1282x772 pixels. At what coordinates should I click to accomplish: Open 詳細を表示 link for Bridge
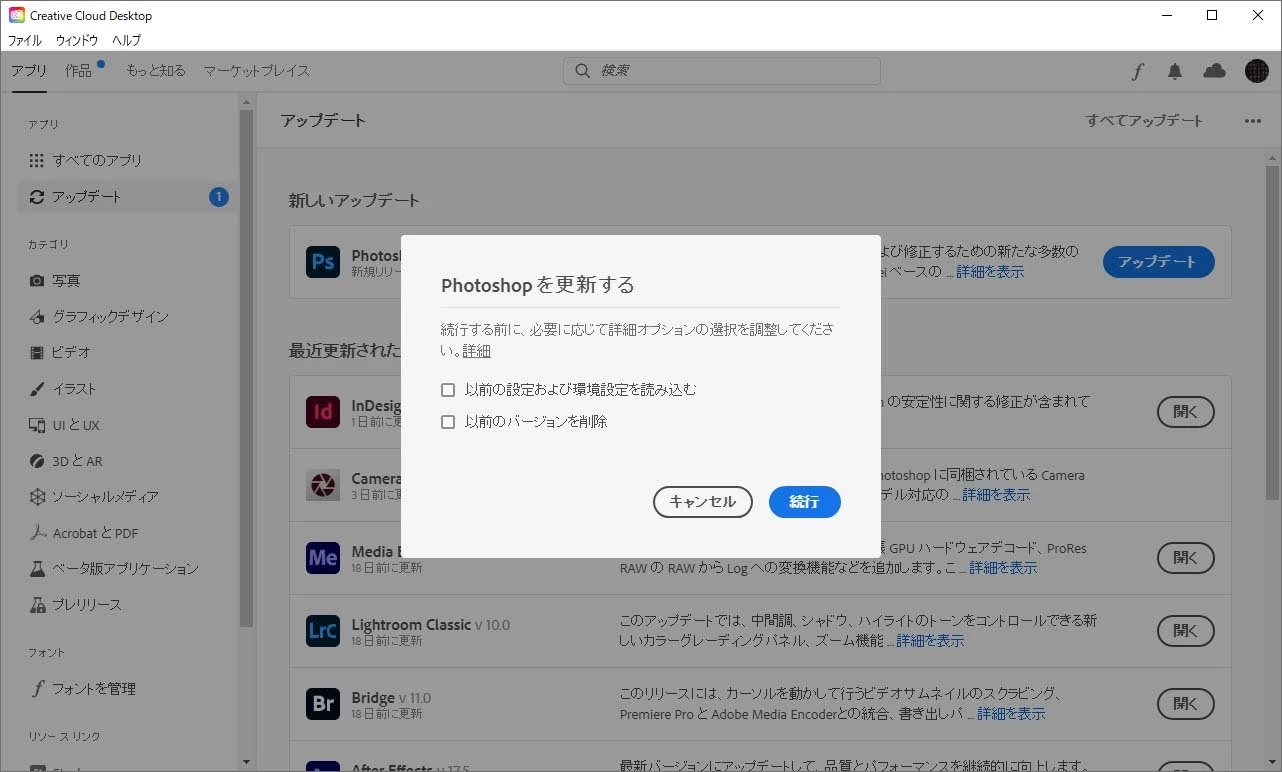click(1011, 714)
